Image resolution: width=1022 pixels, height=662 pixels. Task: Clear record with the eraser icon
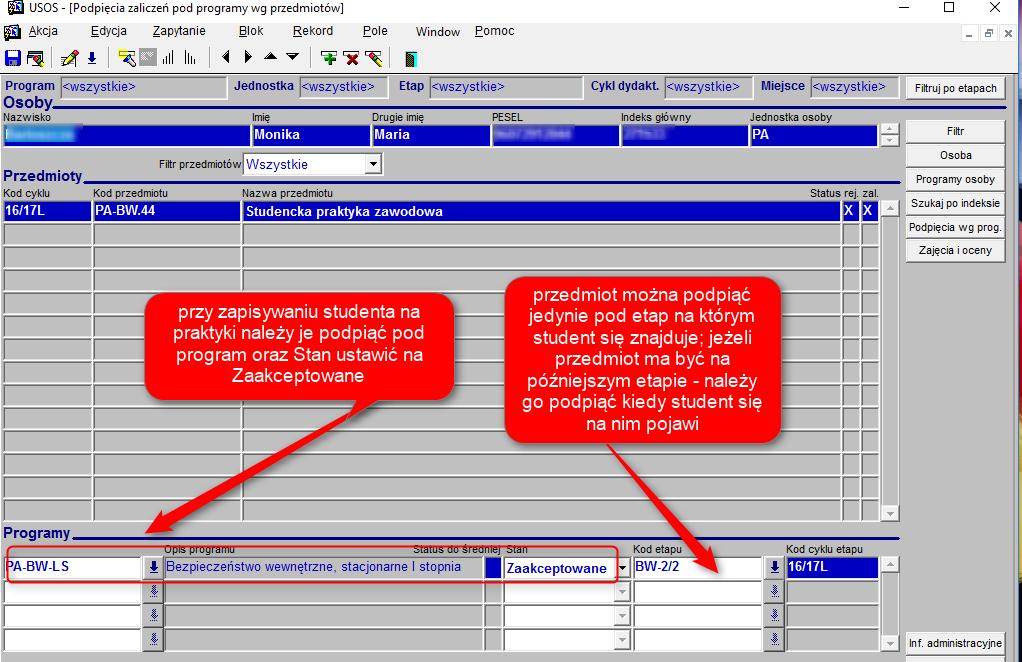[x=374, y=59]
